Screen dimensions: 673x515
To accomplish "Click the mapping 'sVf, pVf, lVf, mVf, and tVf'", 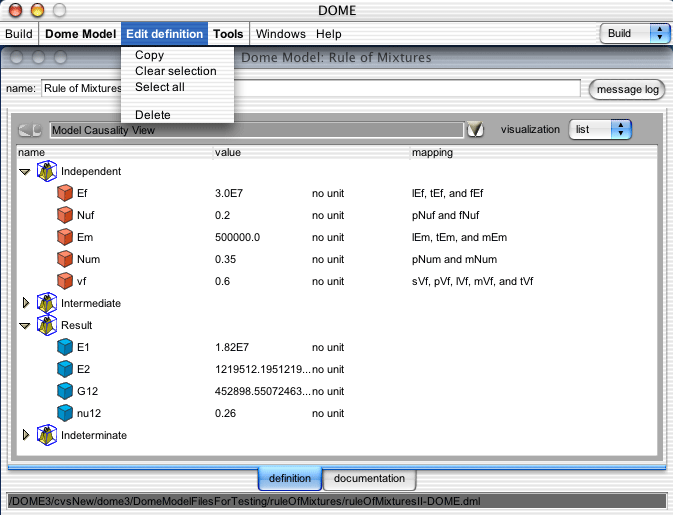I will click(473, 281).
